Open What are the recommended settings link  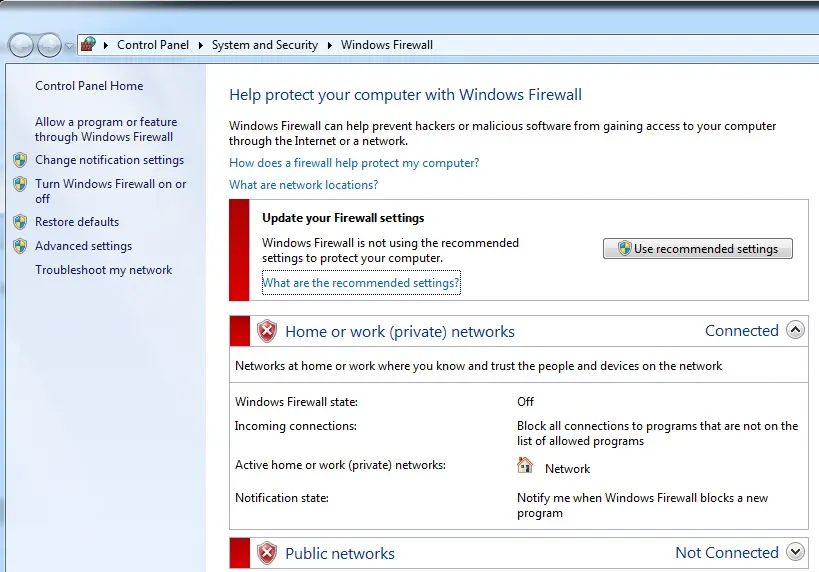[361, 283]
